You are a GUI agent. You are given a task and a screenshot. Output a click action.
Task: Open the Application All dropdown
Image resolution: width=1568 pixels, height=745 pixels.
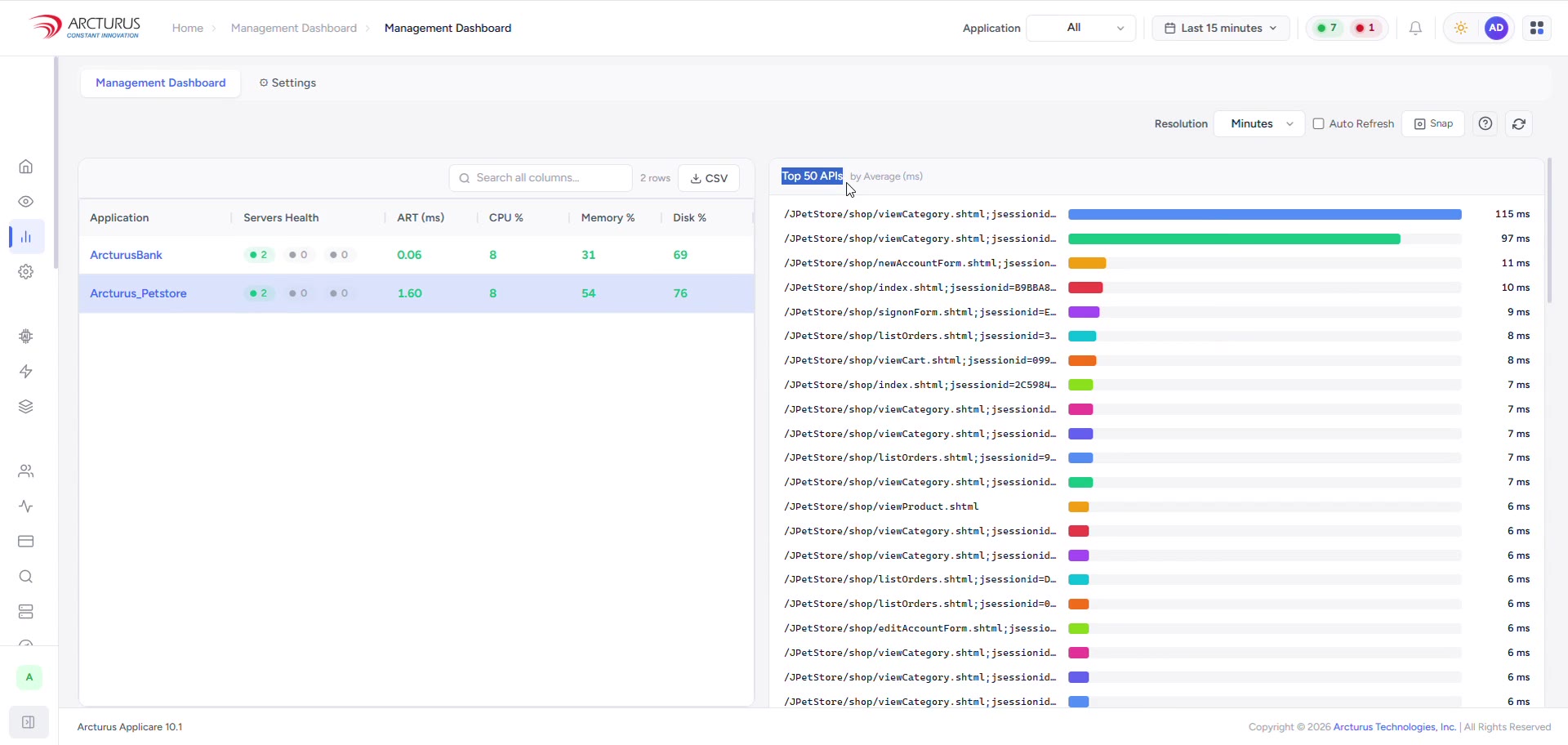1080,28
